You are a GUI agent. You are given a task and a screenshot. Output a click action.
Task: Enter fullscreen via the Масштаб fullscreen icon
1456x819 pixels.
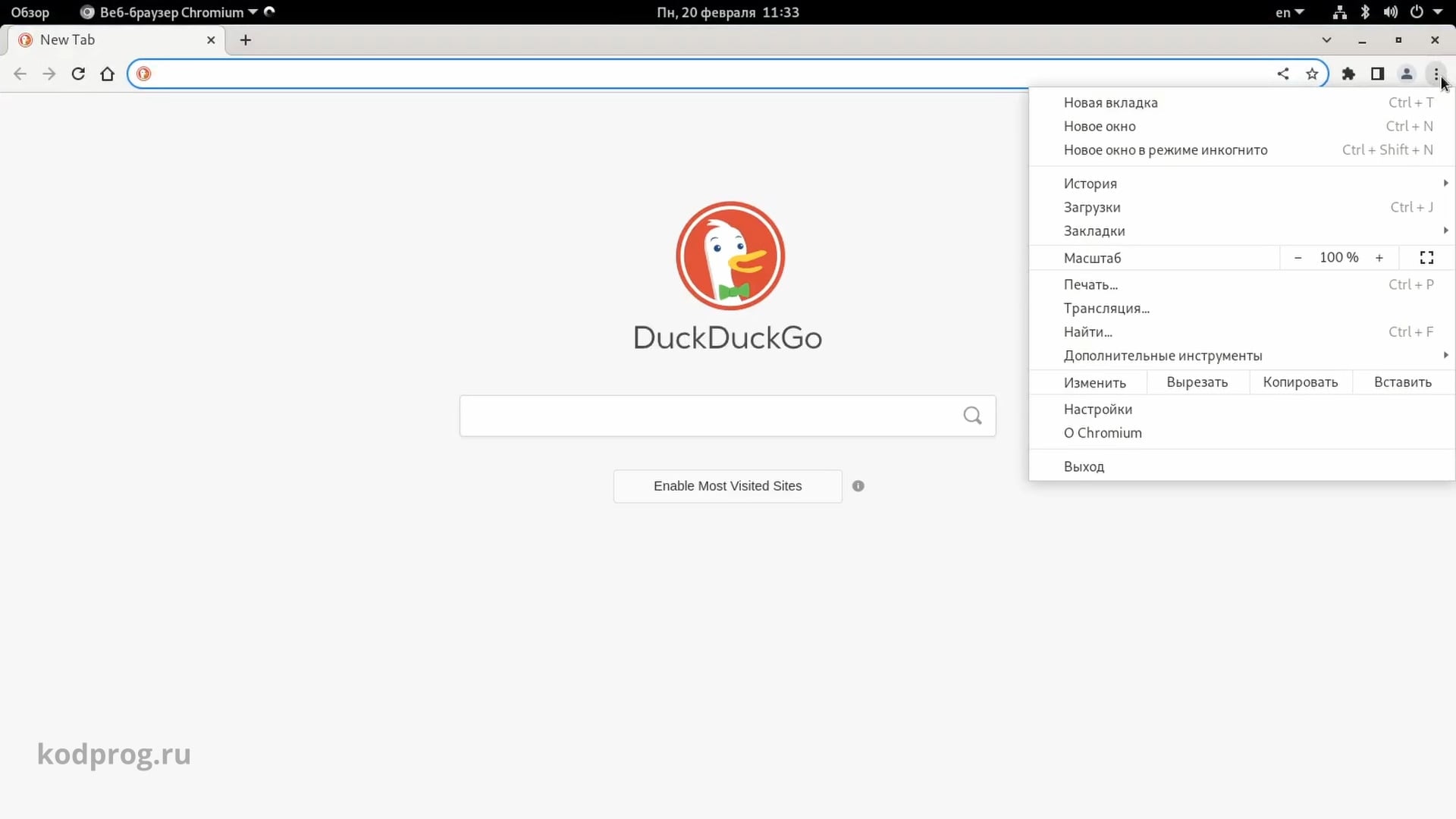(x=1426, y=258)
